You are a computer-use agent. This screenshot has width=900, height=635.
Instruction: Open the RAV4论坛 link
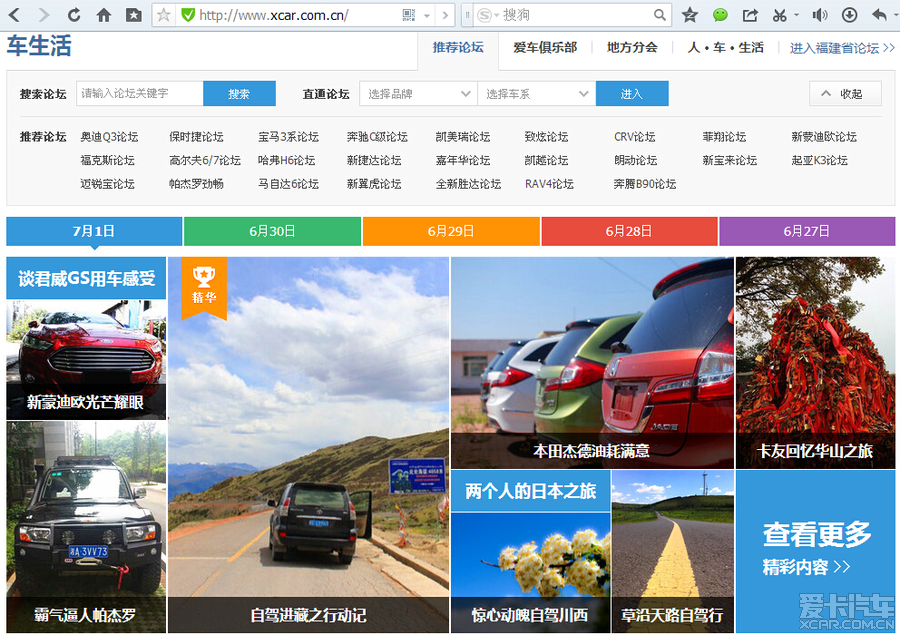[x=549, y=184]
